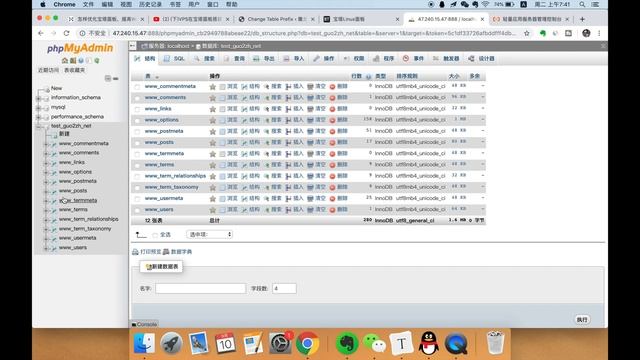The width and height of the screenshot is (640, 360).
Task: Click the structure icon for www_termmeta row
Action: pos(244,154)
